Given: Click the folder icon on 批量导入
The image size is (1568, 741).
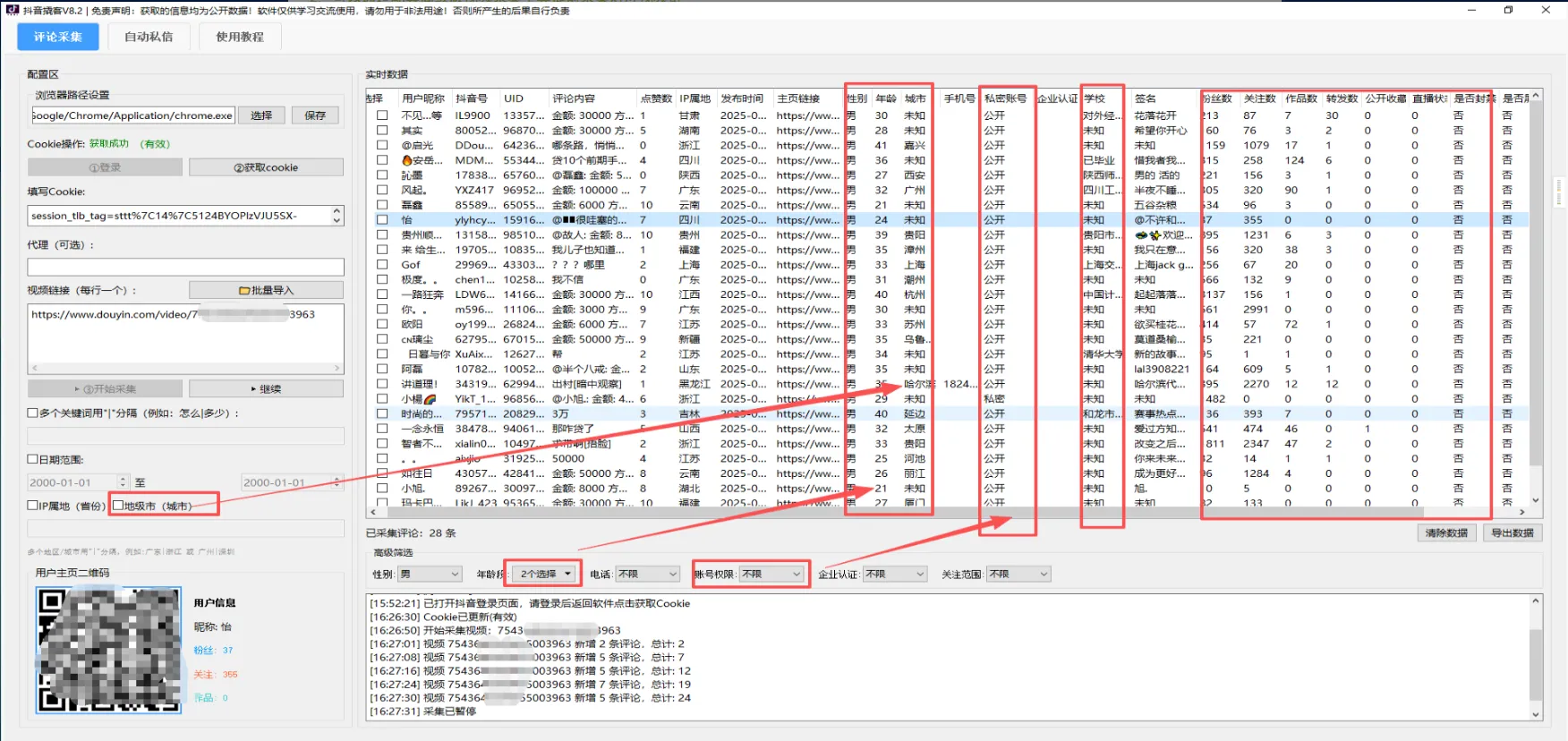Looking at the screenshot, I should [244, 290].
